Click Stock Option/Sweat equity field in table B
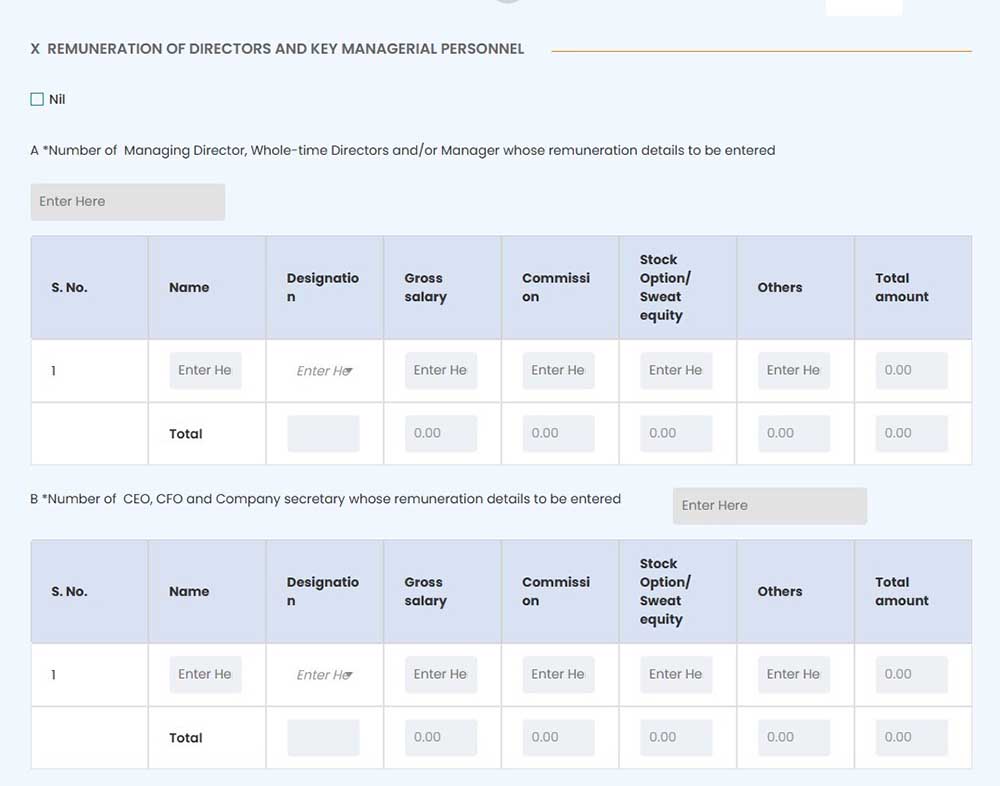This screenshot has height=786, width=1000. pyautogui.click(x=676, y=674)
